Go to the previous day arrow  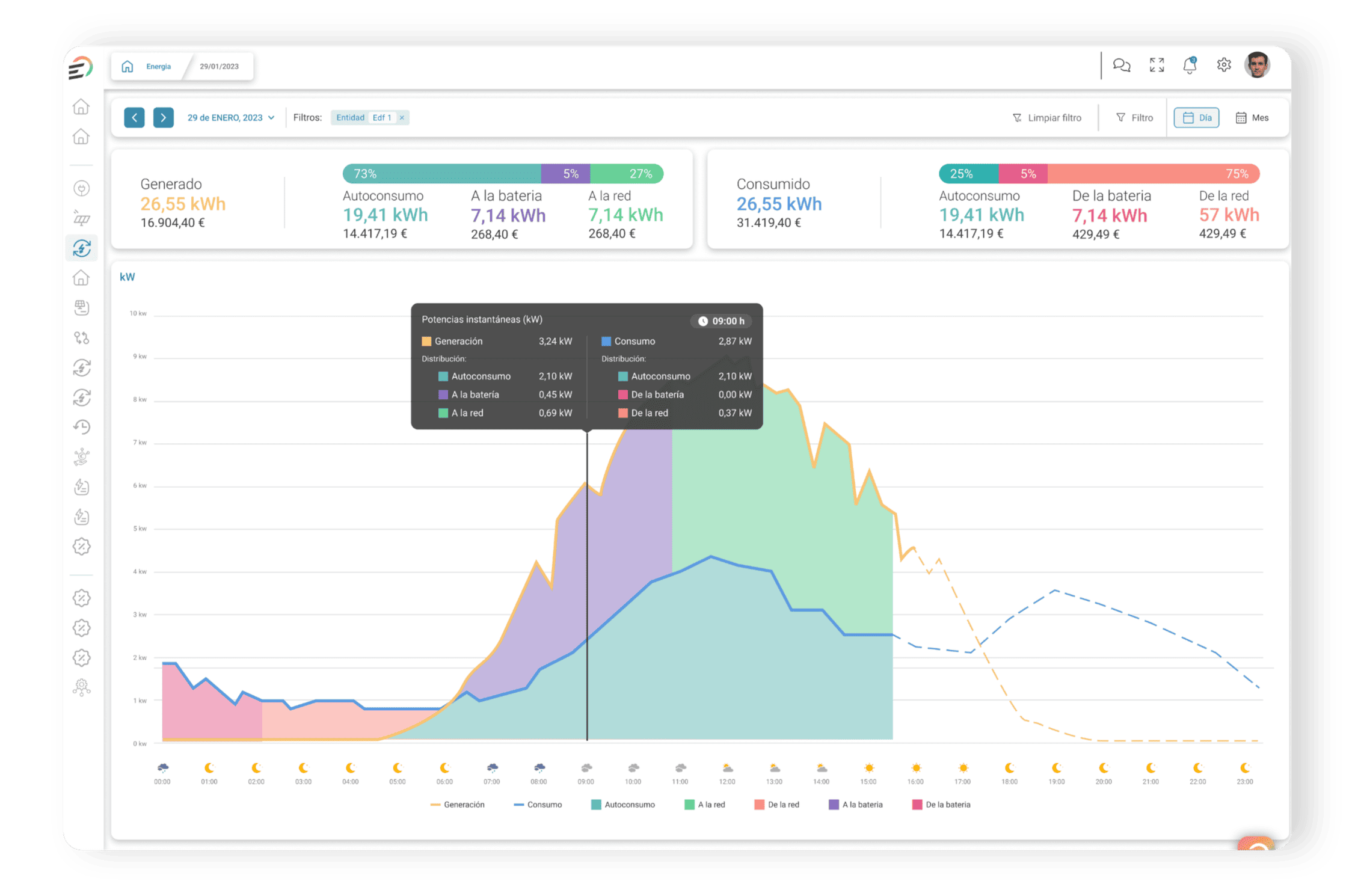134,117
